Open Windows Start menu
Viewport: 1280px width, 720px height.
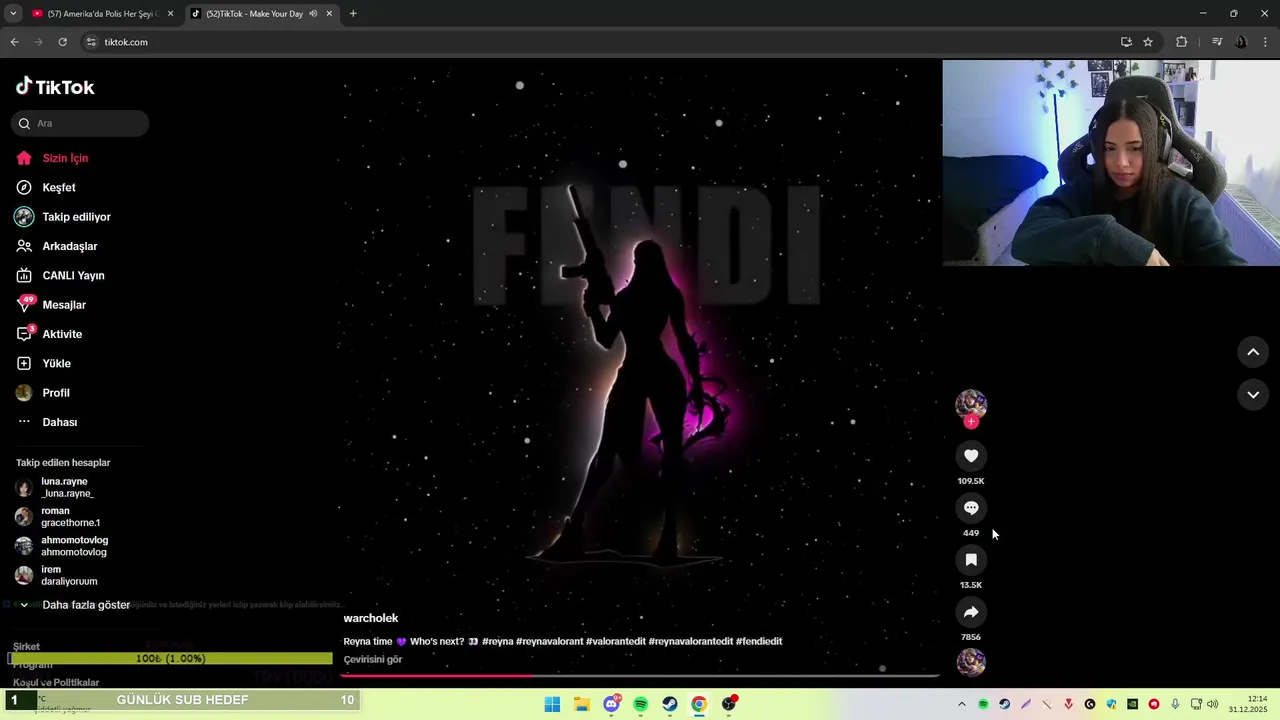[552, 704]
